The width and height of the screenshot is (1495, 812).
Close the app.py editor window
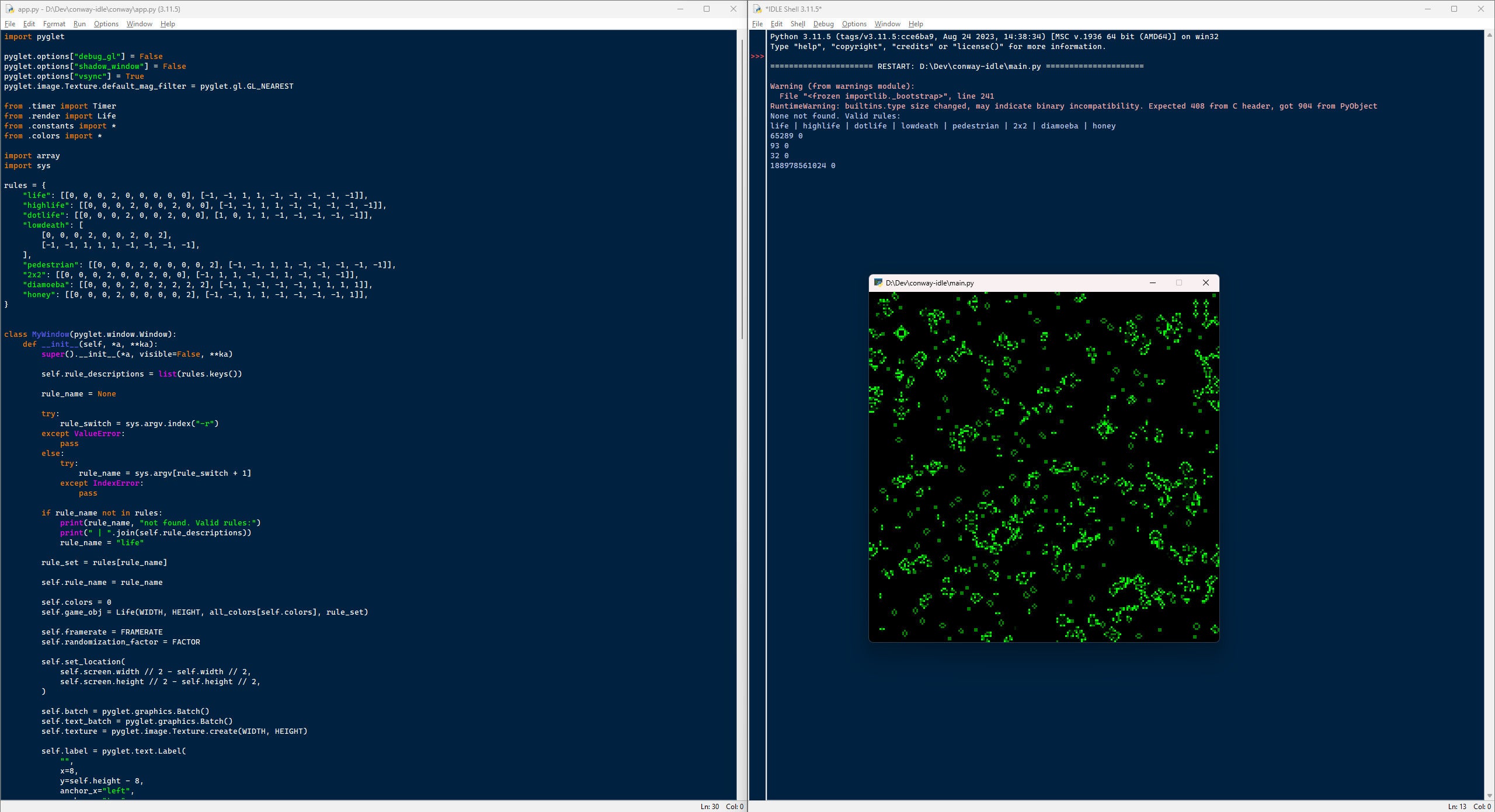coord(733,9)
